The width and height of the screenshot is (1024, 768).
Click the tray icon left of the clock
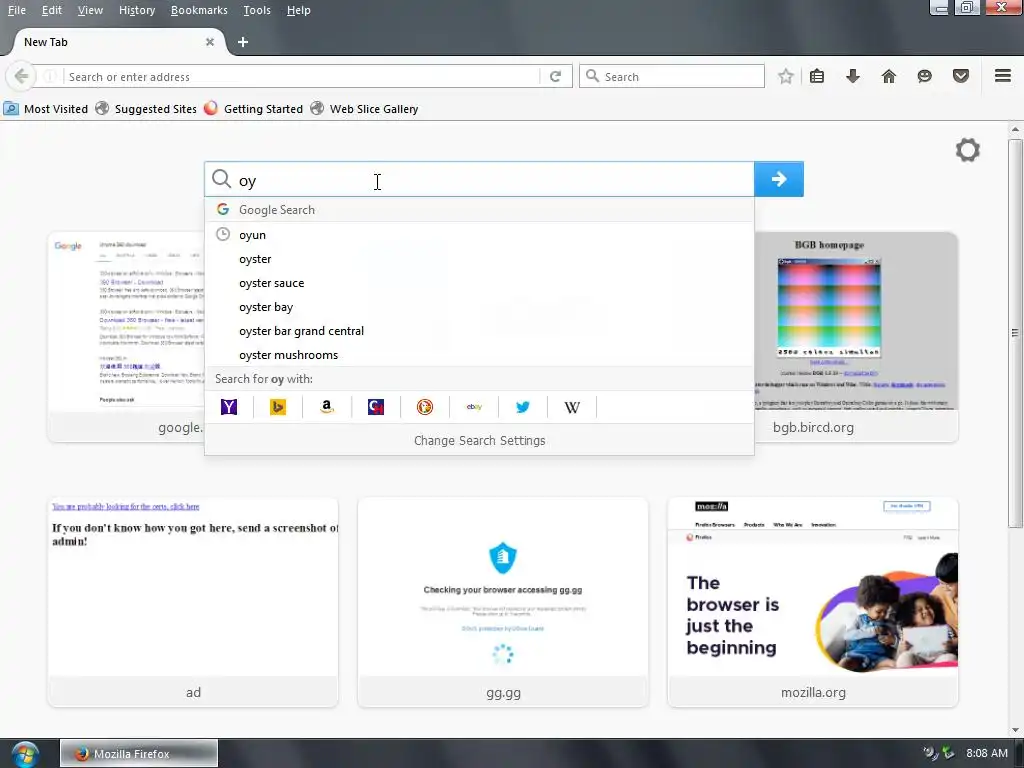(948, 753)
